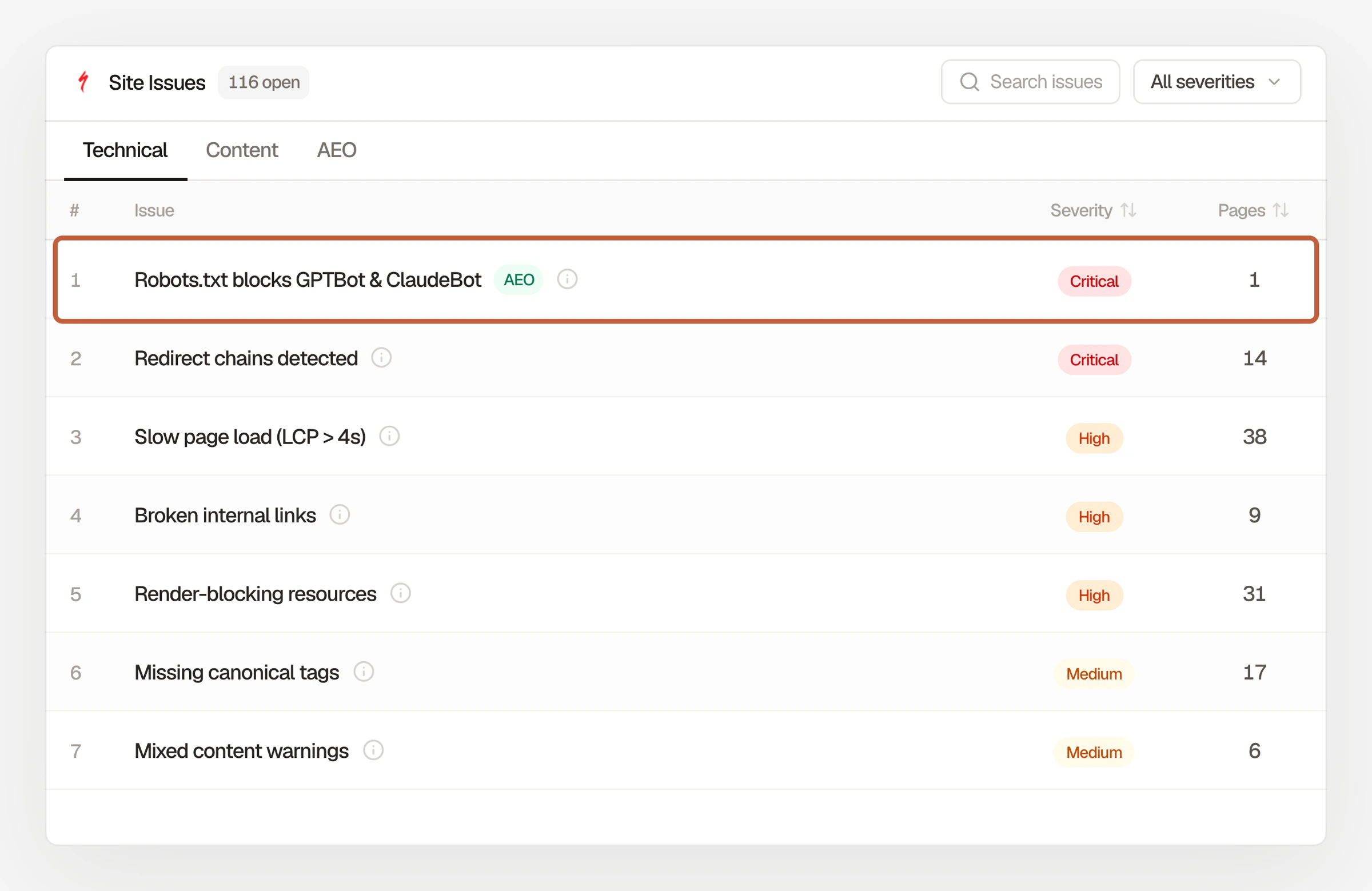This screenshot has width=1372, height=891.
Task: Show info for Broken internal links
Action: point(340,515)
